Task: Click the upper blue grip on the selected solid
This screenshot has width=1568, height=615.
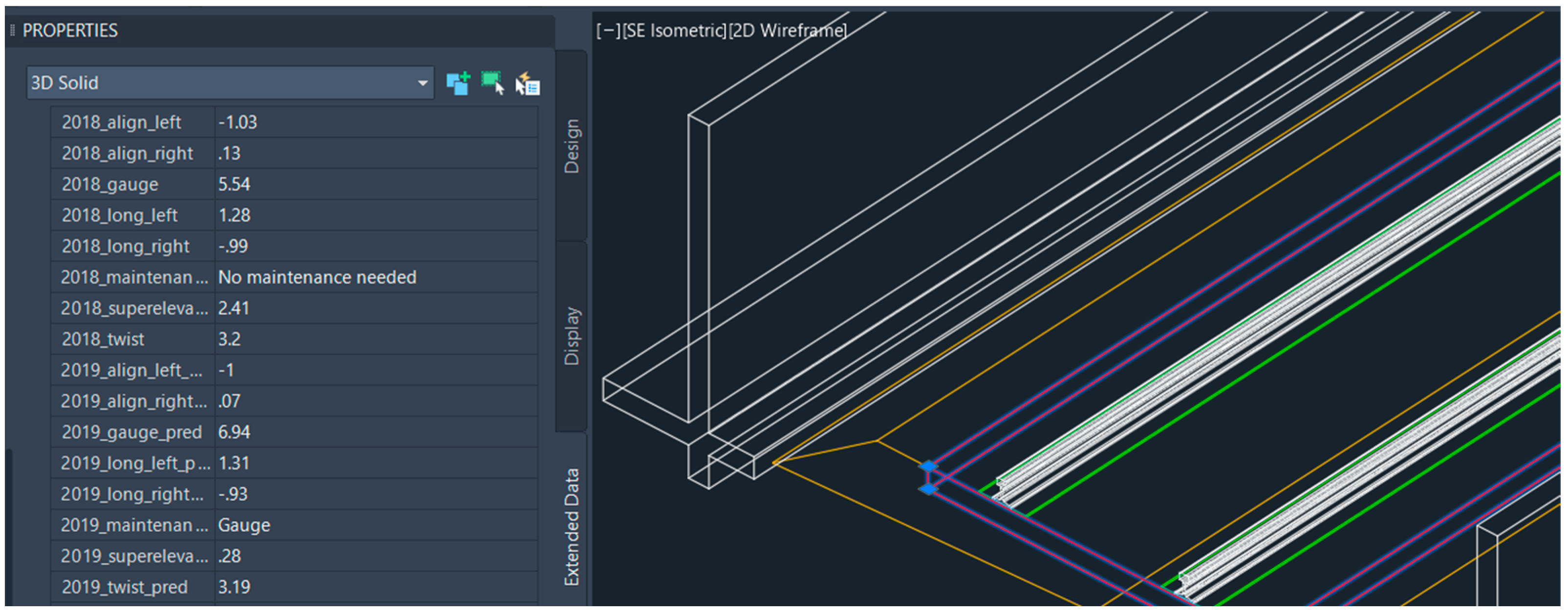Action: pyautogui.click(x=927, y=467)
